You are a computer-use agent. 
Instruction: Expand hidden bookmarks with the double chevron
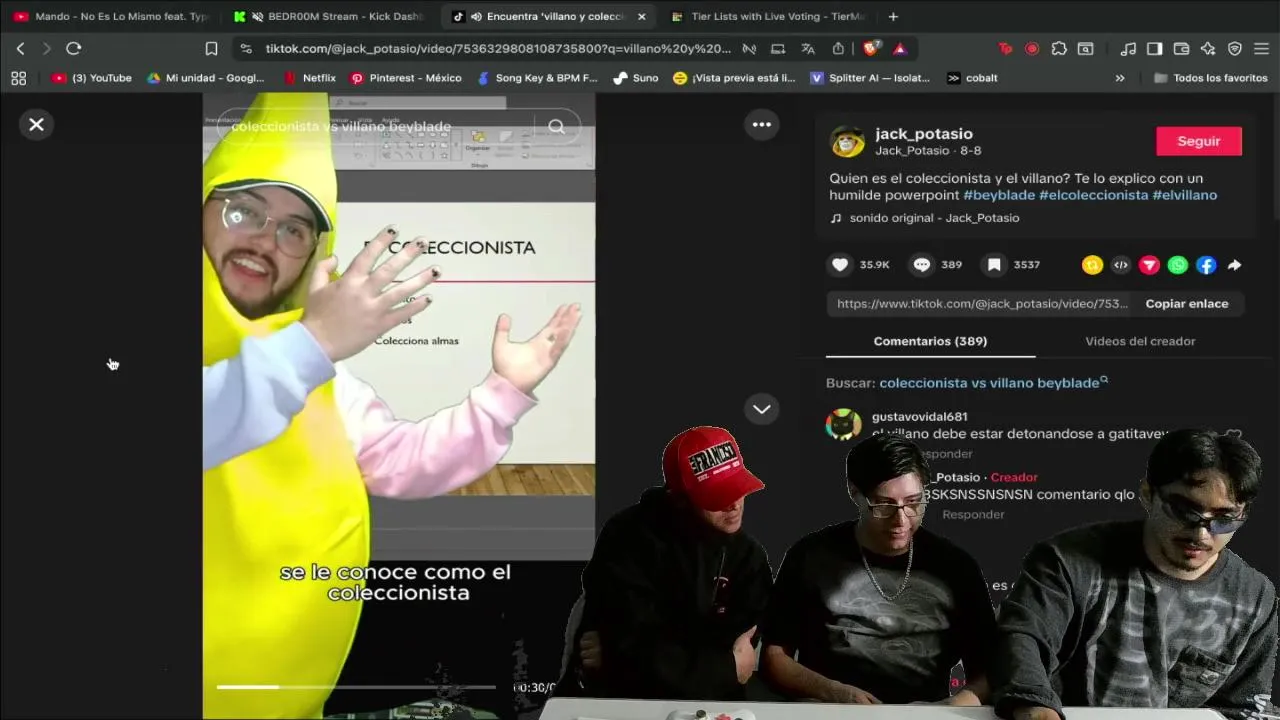click(x=1119, y=78)
